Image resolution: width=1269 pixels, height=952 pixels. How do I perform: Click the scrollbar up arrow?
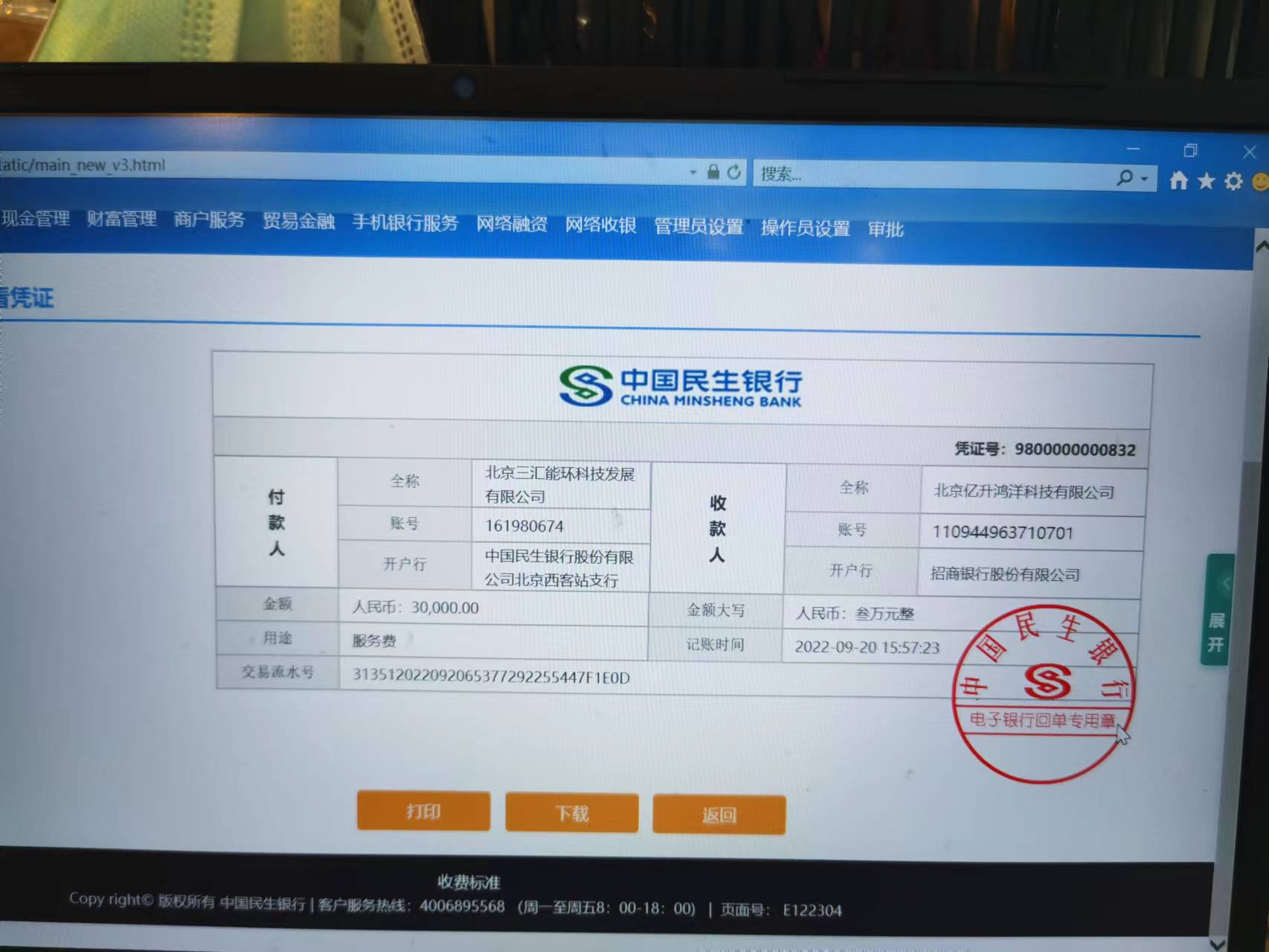tap(1261, 246)
